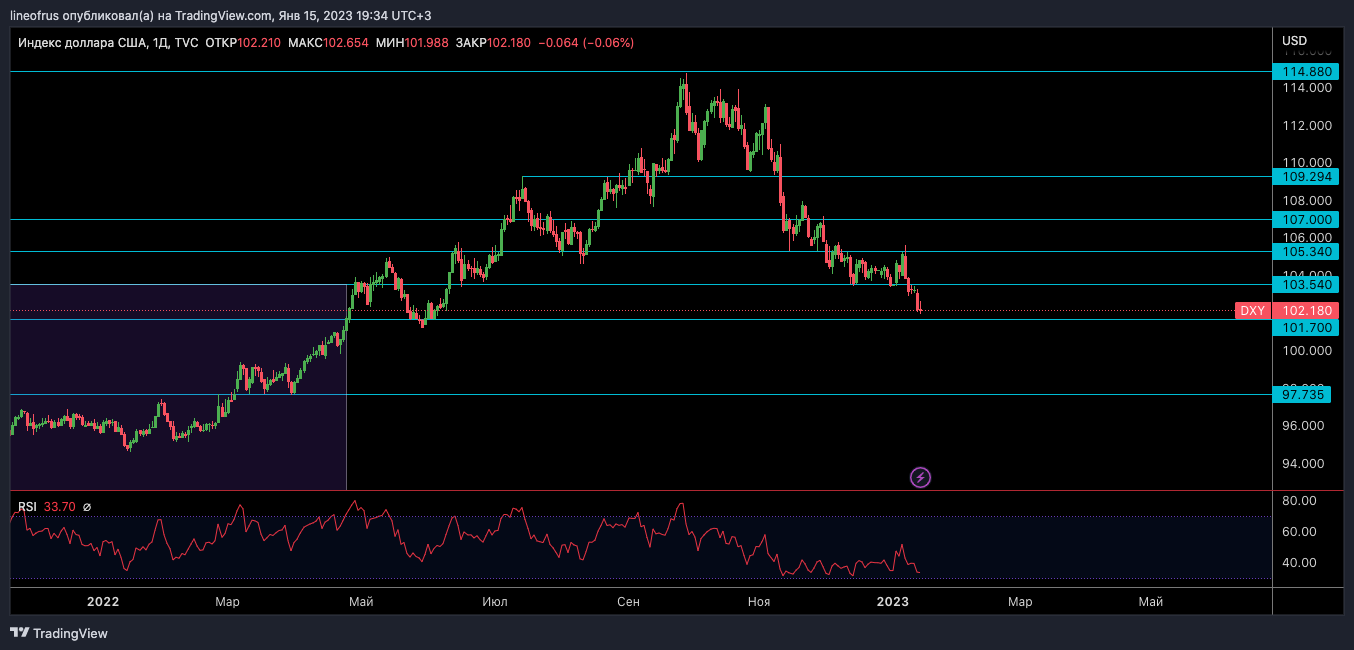Click the TVC exchange text
The image size is (1354, 650).
point(185,43)
